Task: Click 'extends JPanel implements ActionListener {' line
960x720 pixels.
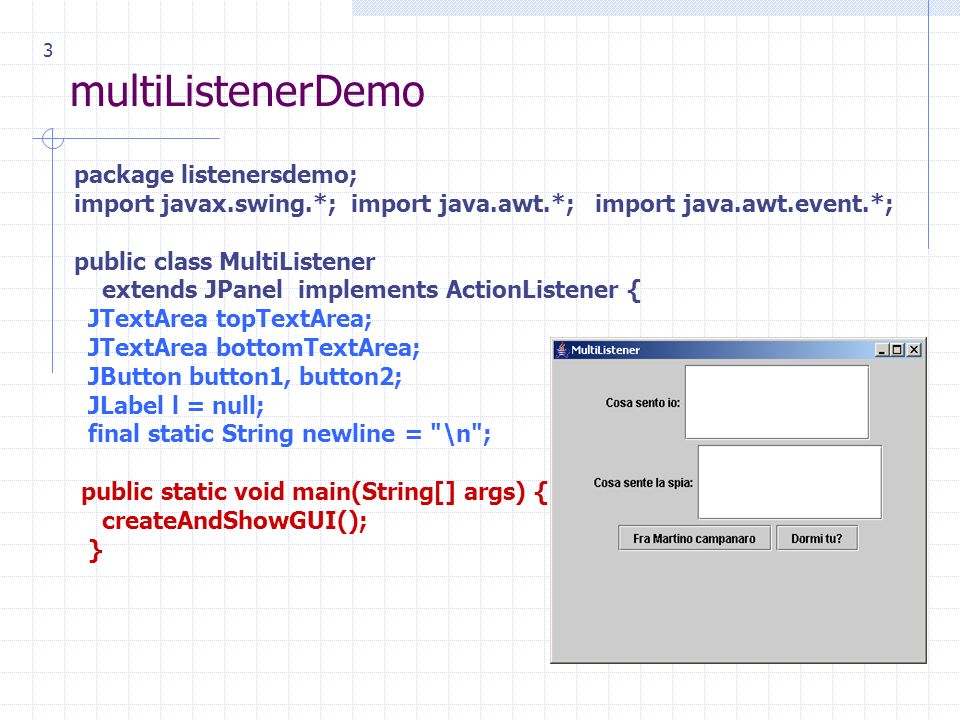Action: tap(371, 290)
